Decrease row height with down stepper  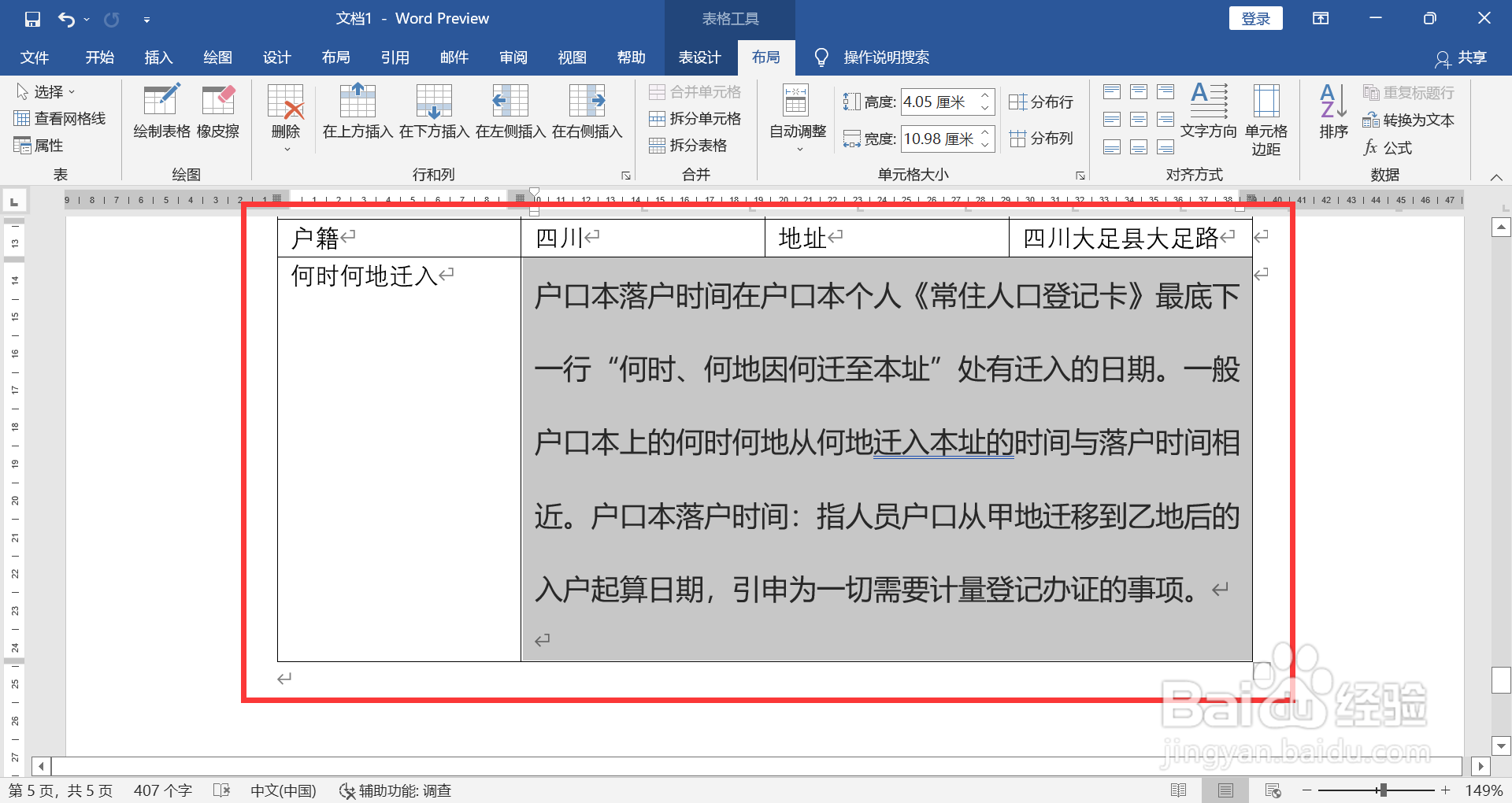pos(985,108)
